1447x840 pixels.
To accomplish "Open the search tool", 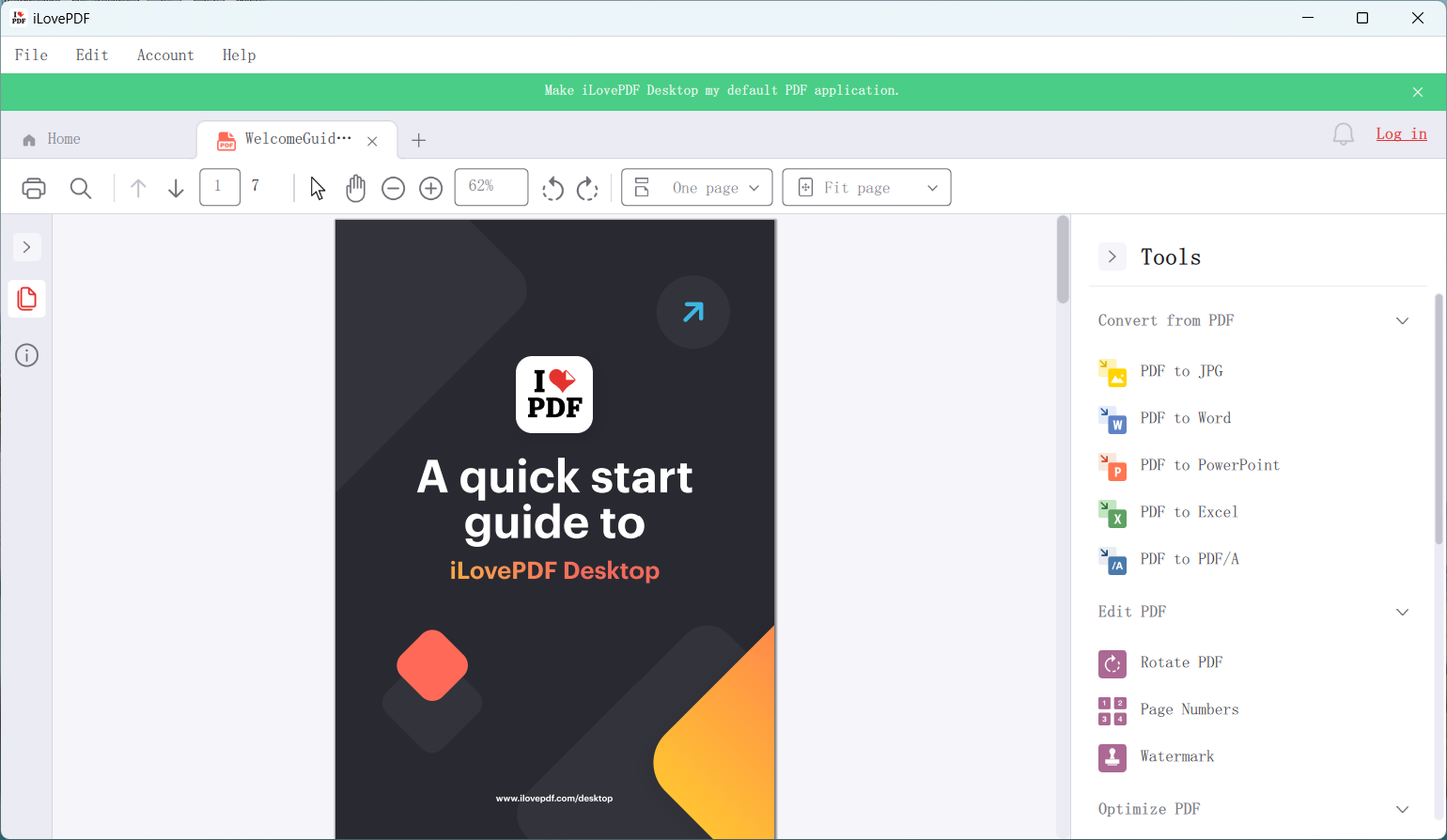I will click(81, 187).
